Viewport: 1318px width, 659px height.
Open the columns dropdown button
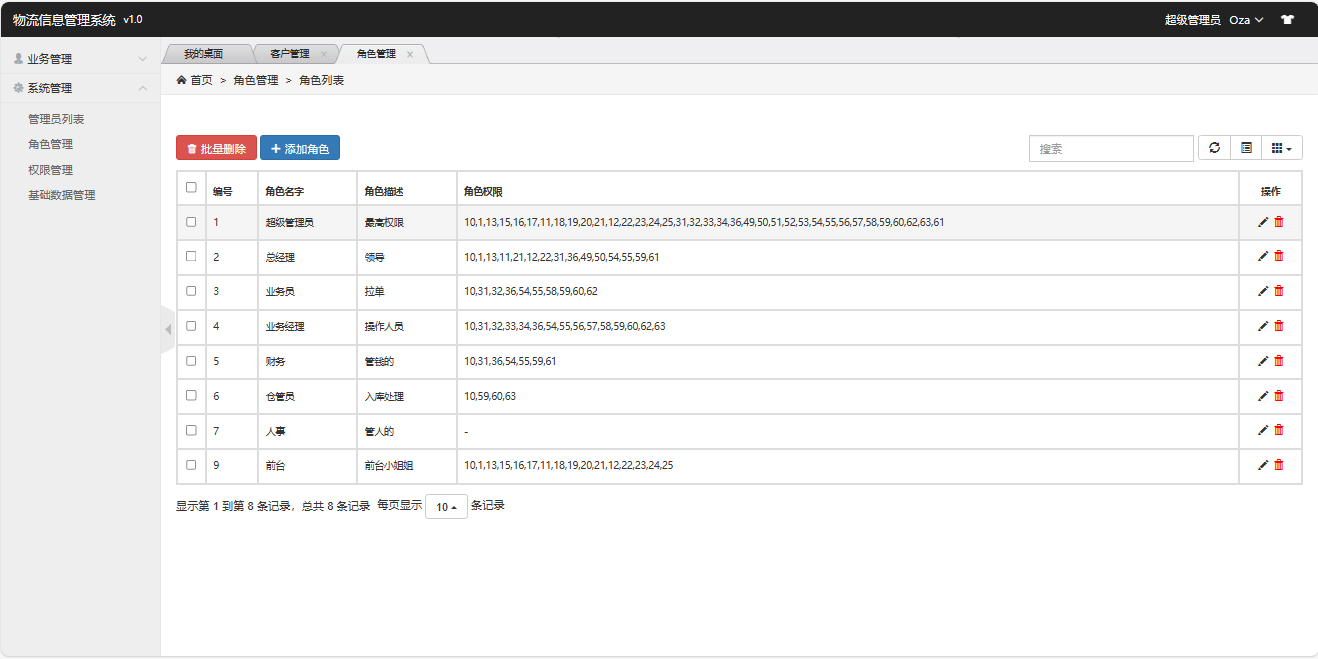[x=1282, y=148]
